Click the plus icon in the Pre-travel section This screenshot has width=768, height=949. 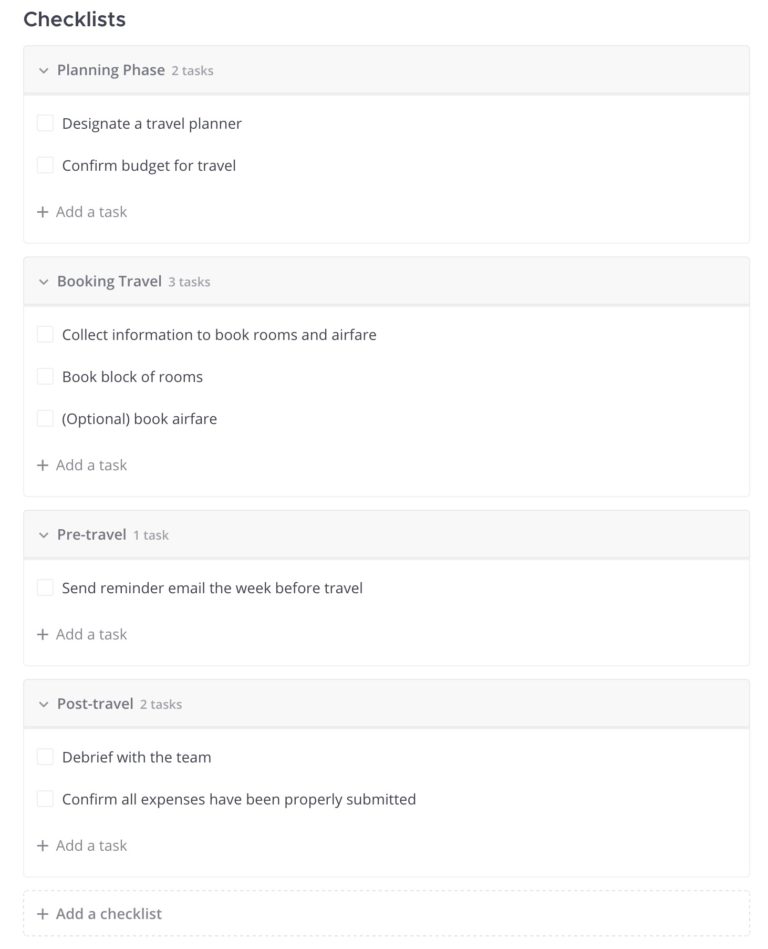[x=41, y=634]
